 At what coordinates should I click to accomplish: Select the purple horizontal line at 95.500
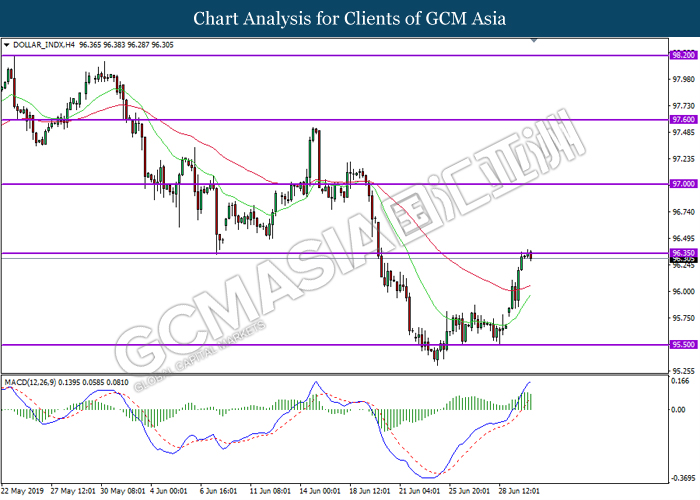[335, 345]
